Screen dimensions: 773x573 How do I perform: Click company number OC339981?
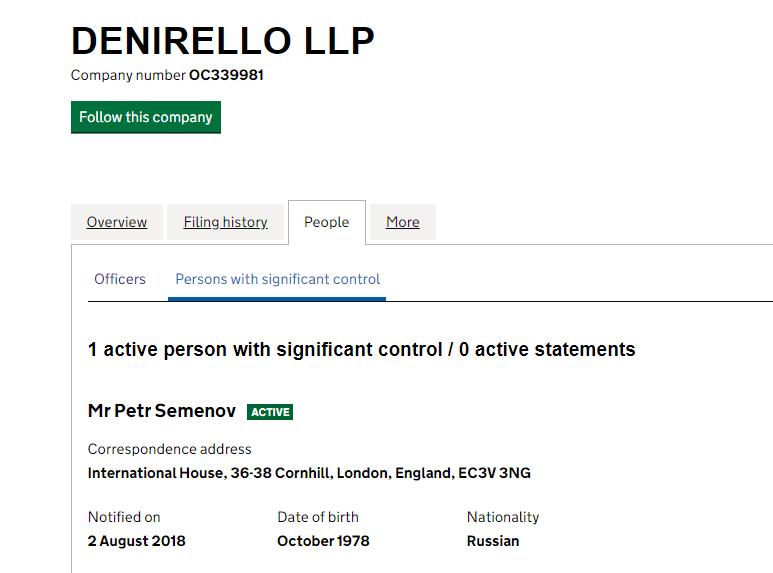pyautogui.click(x=226, y=75)
